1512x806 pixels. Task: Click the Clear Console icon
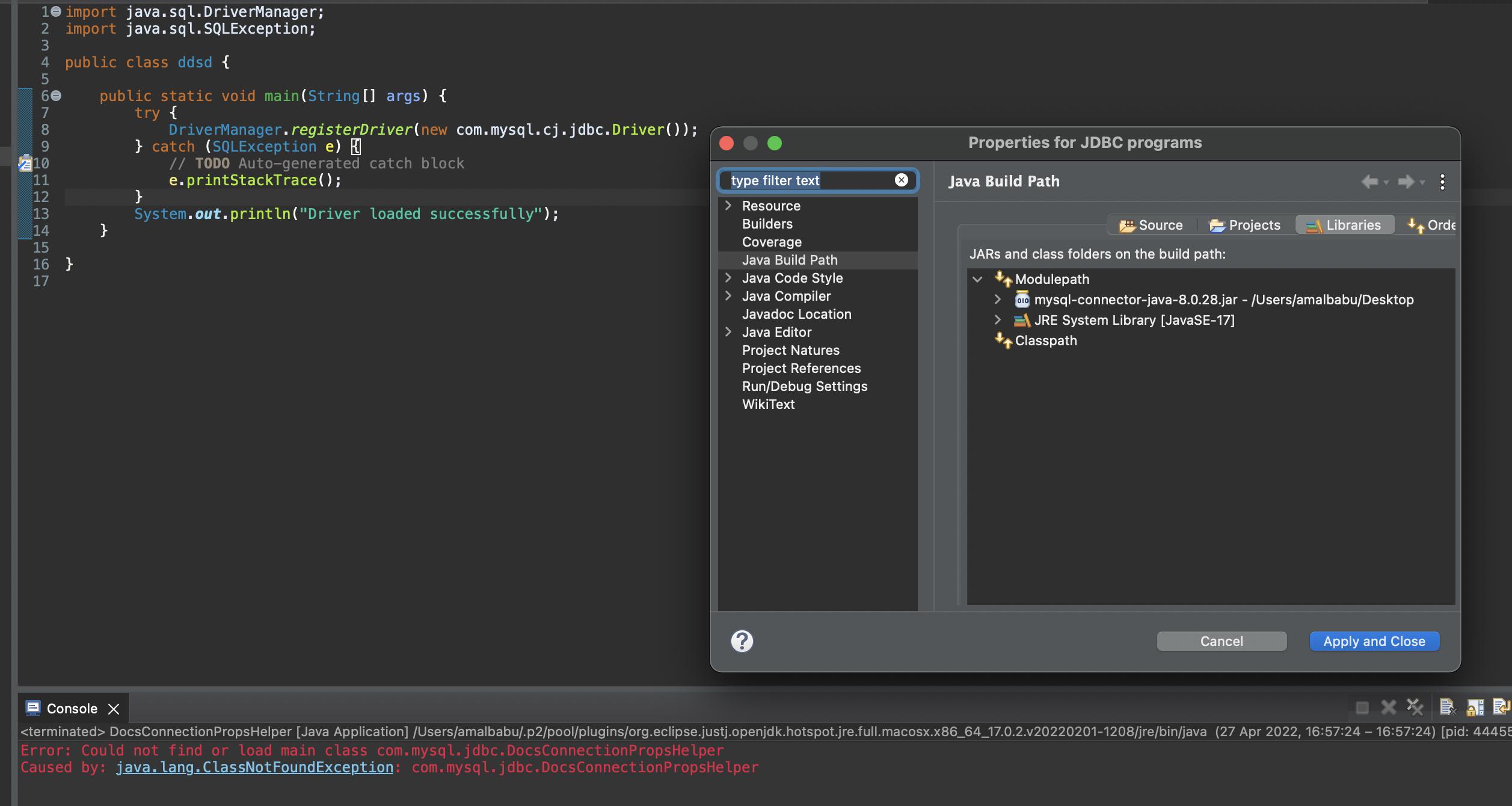click(x=1448, y=708)
